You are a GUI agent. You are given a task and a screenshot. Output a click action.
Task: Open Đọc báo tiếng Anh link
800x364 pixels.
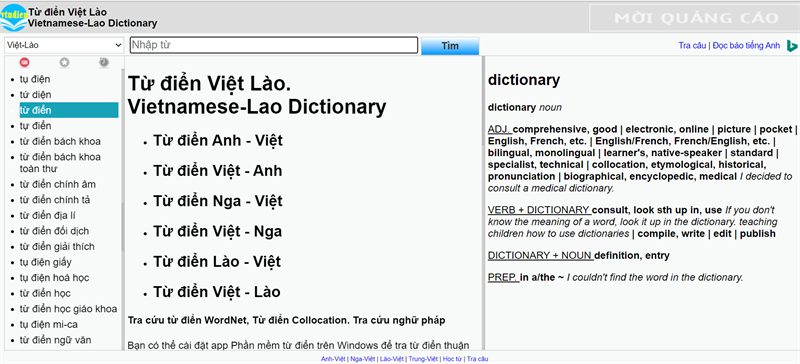click(x=746, y=45)
